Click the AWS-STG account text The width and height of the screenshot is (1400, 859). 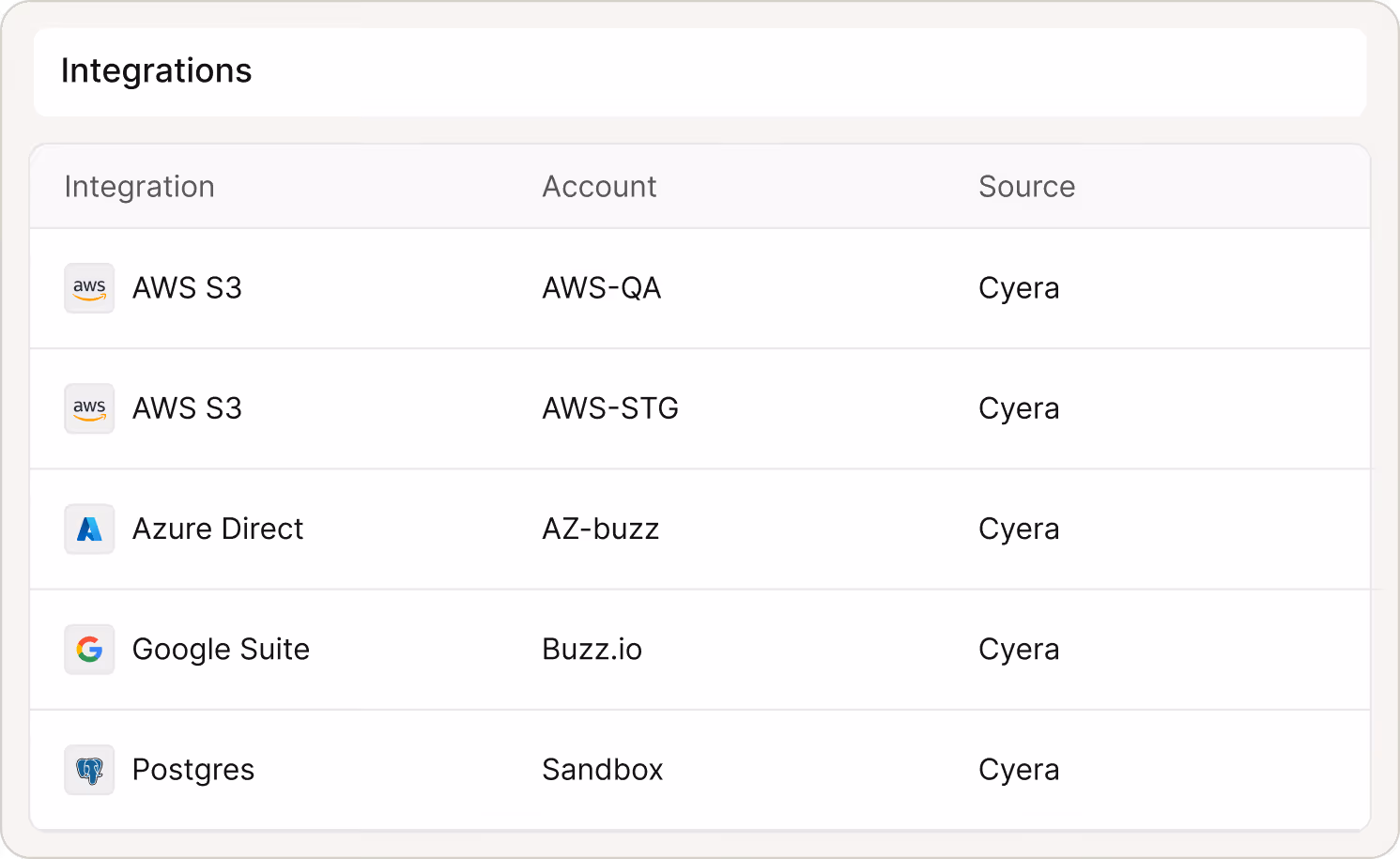click(x=610, y=408)
